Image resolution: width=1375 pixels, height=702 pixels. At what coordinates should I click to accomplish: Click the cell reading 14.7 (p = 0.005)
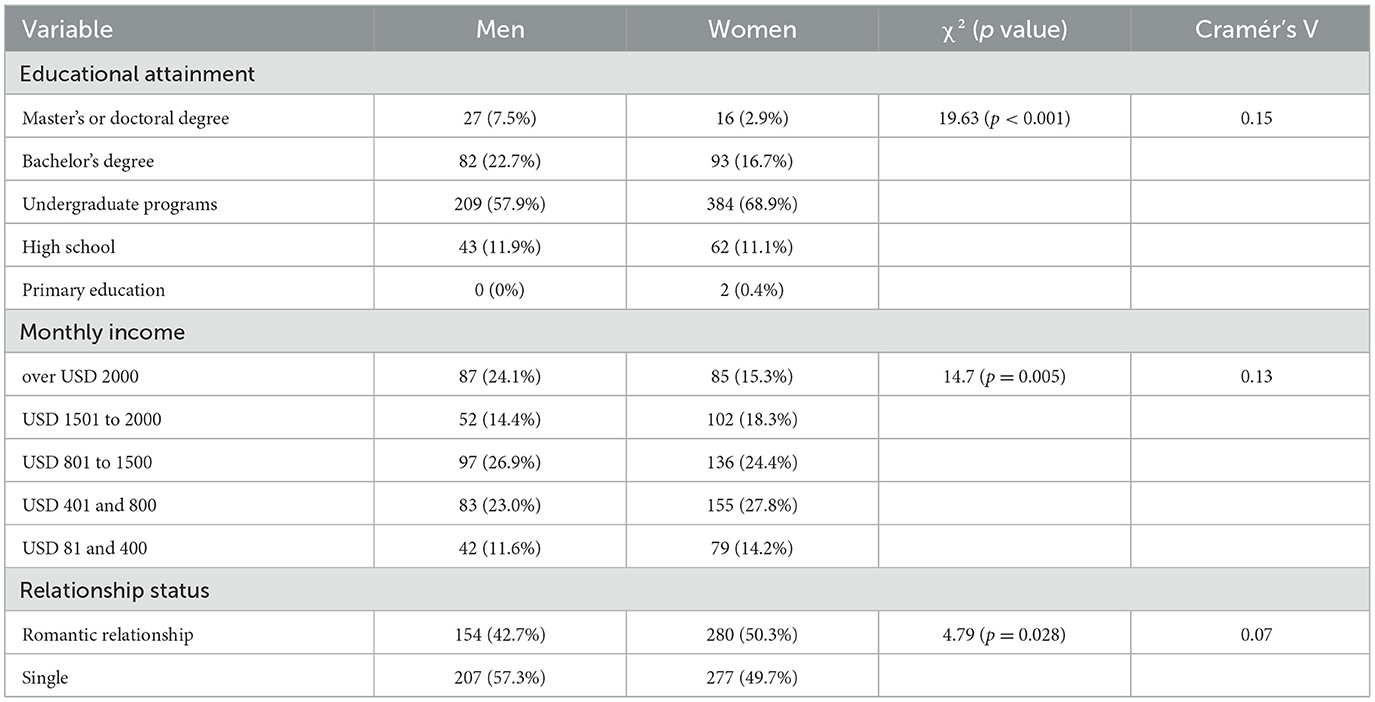pyautogui.click(x=1004, y=377)
